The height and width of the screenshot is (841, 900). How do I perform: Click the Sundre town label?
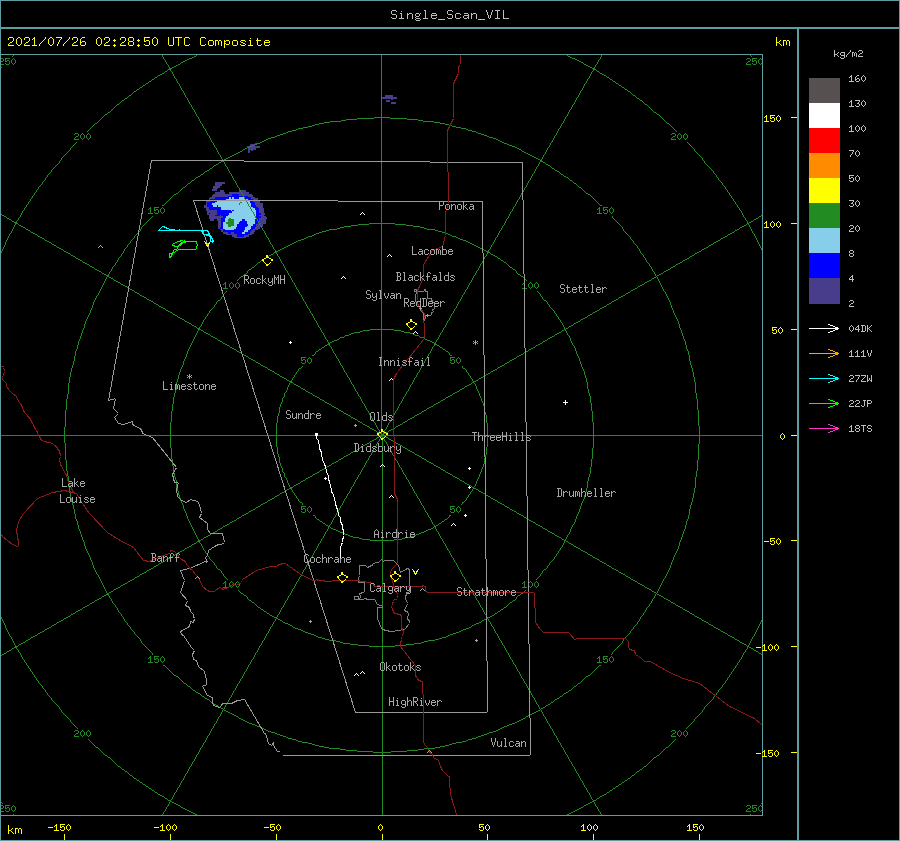(303, 415)
